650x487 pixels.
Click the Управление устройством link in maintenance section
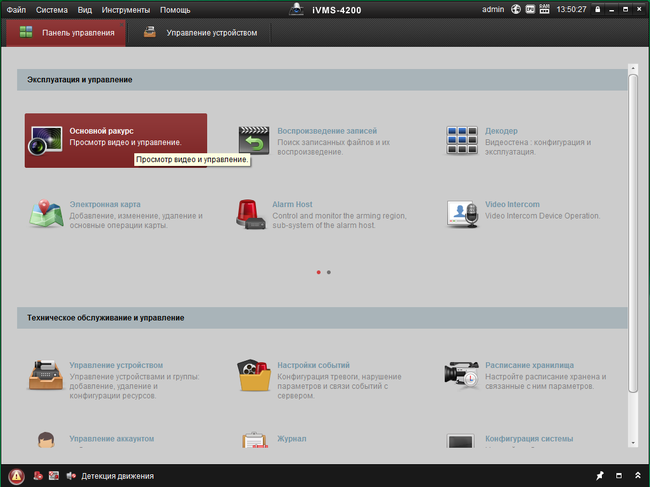116,365
